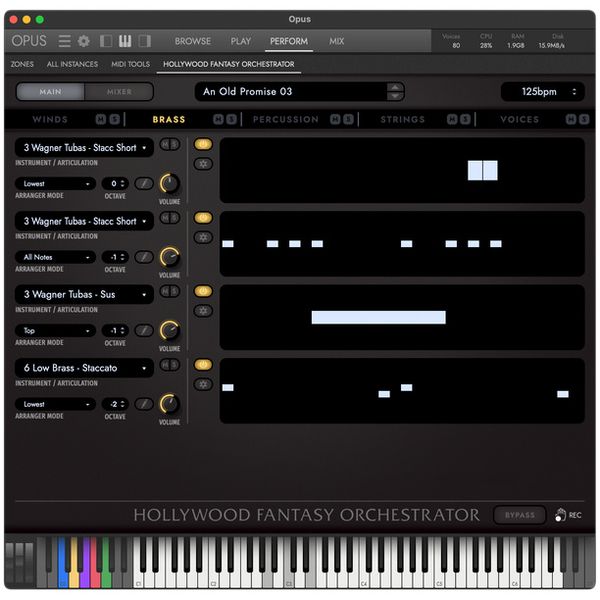Toggle power on 6 Low Brass Staccato
This screenshot has width=600, height=600.
[x=203, y=365]
